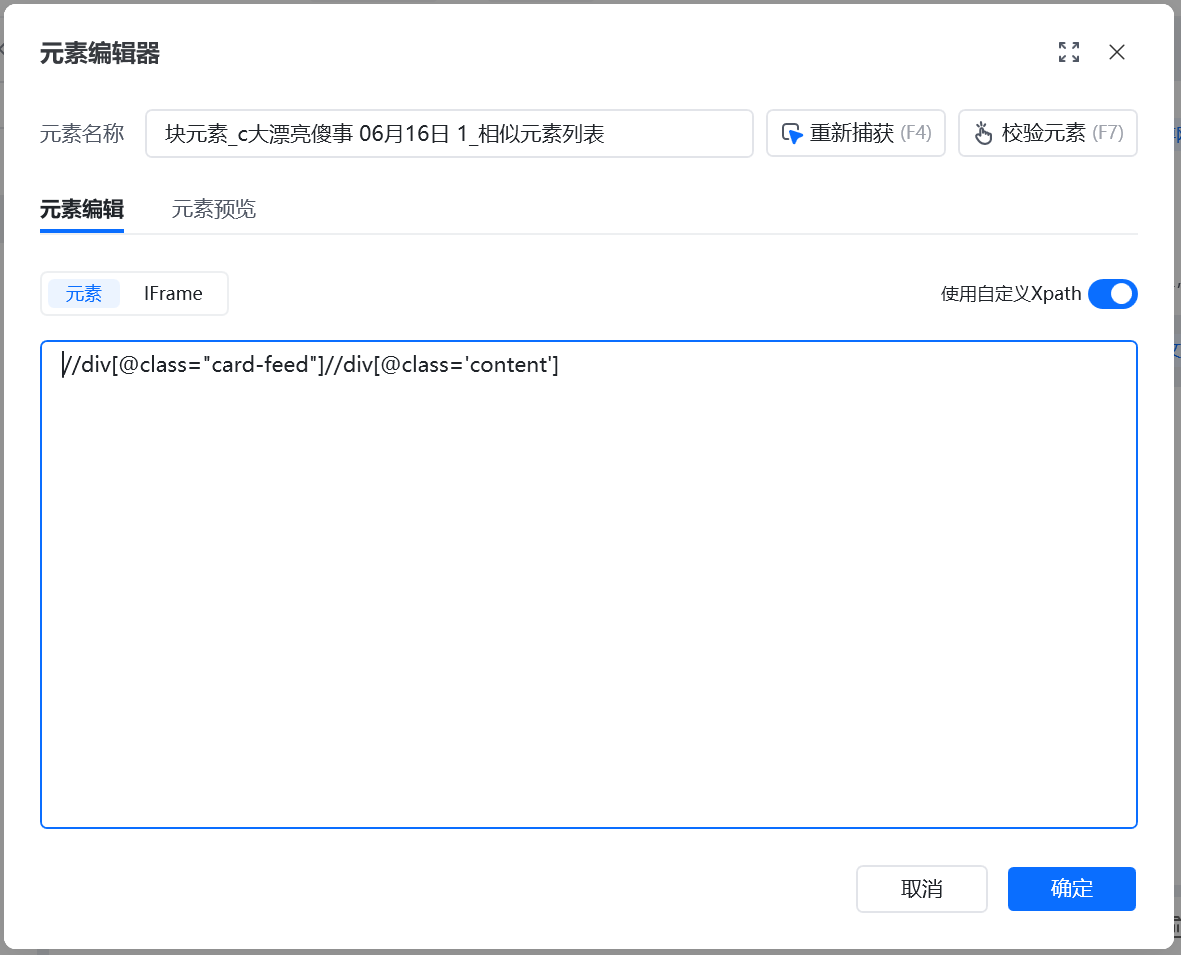Click 重新捕获 (F4) to recapture the element
The height and width of the screenshot is (955, 1181).
click(x=856, y=133)
